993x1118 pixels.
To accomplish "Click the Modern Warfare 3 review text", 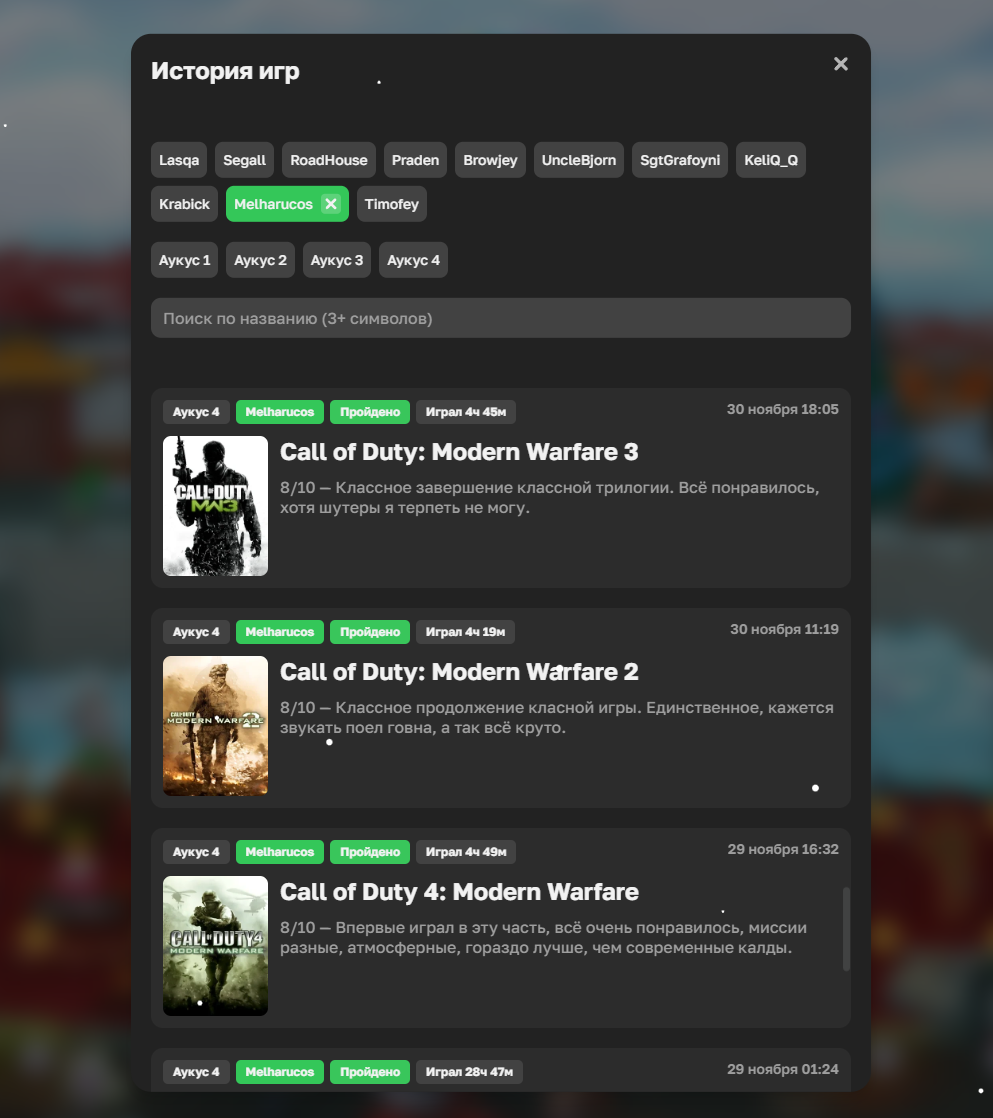I will coord(550,498).
